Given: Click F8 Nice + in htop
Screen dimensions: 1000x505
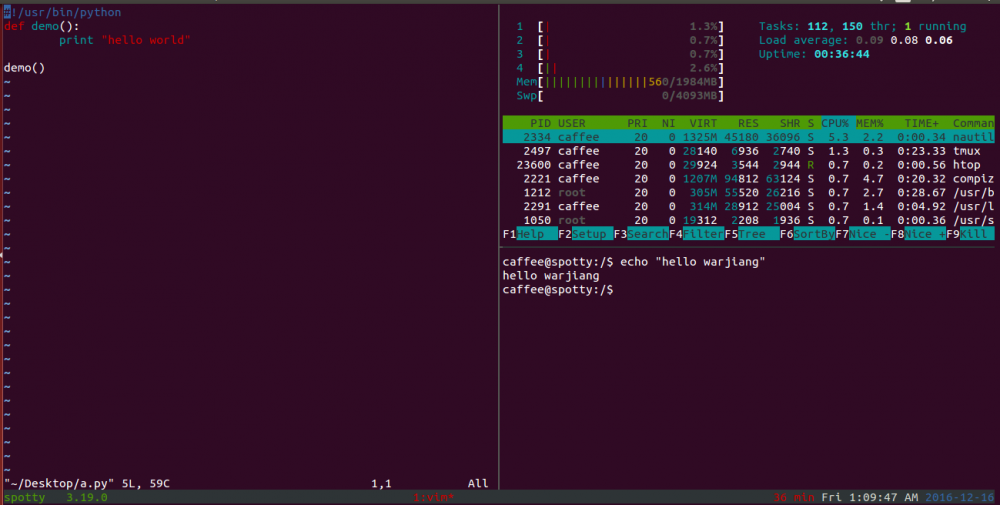Looking at the screenshot, I should [918, 234].
